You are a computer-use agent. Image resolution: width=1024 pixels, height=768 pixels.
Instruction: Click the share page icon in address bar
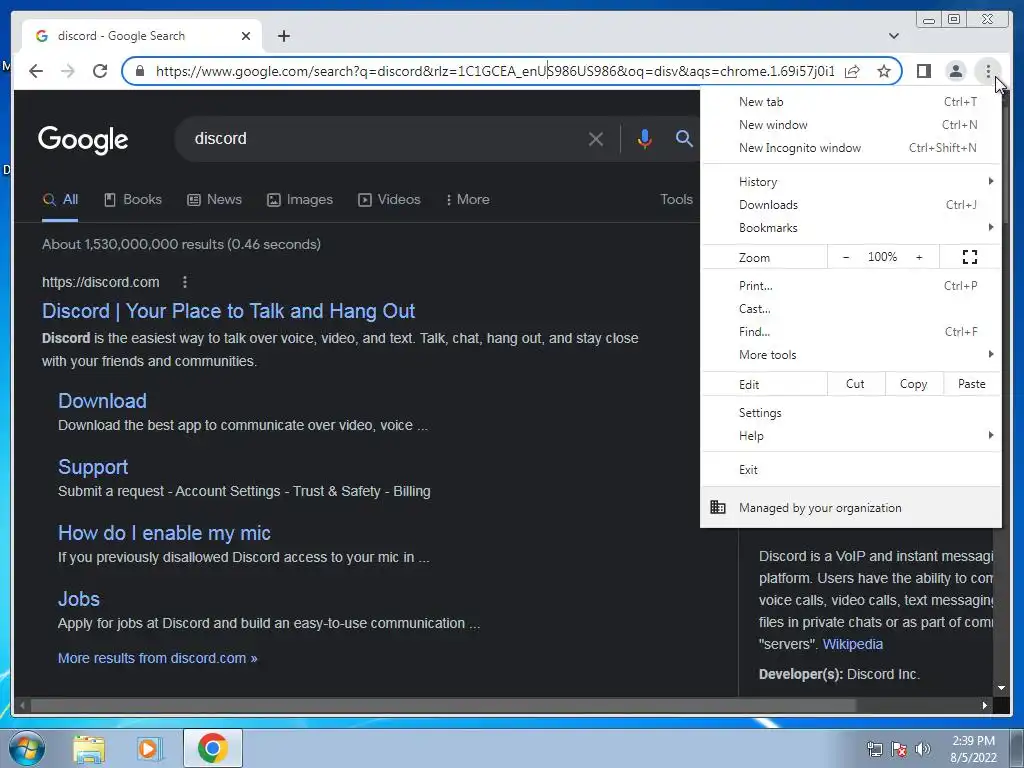click(852, 71)
